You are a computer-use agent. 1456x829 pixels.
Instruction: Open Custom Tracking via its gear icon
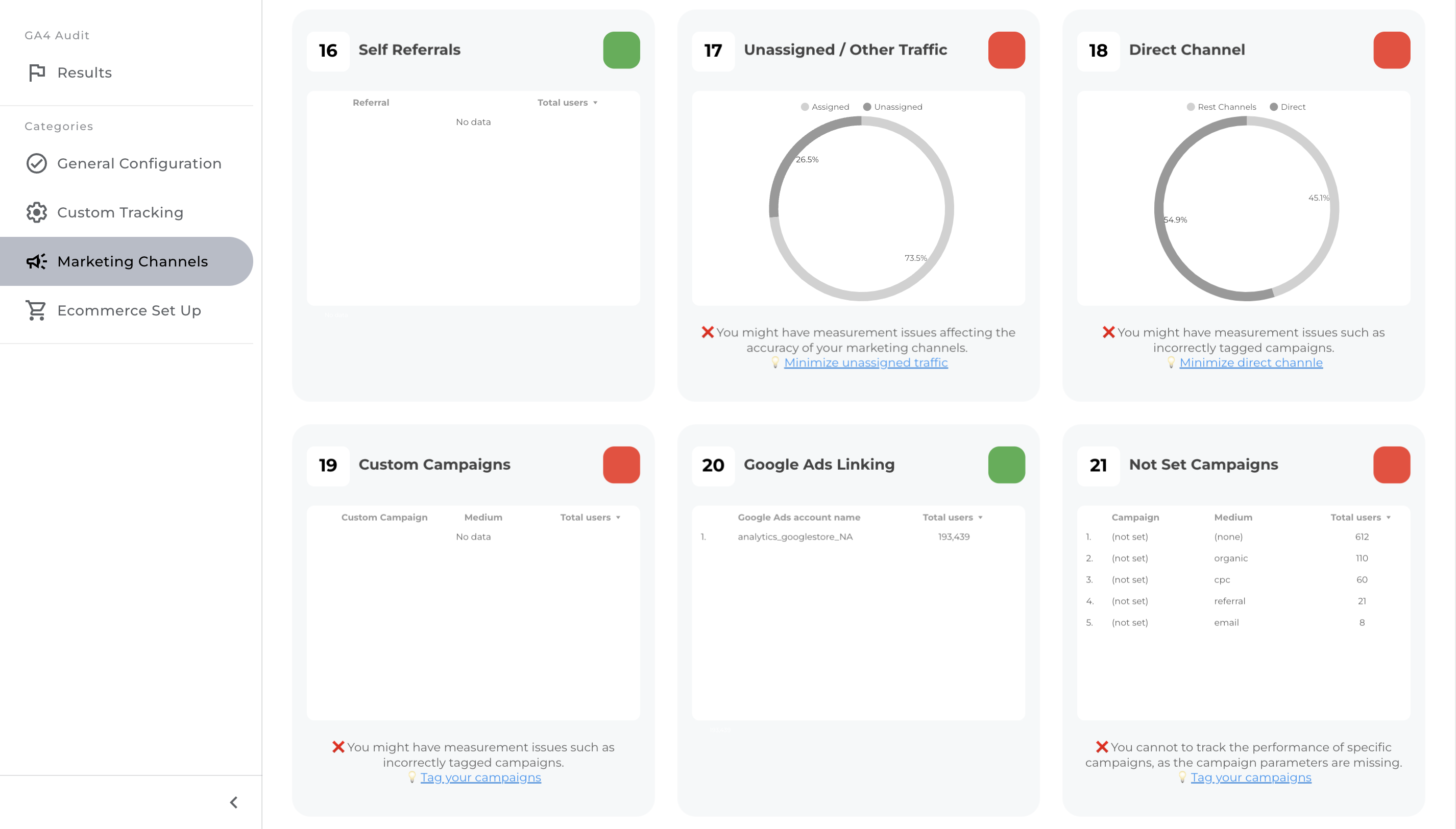(x=36, y=212)
